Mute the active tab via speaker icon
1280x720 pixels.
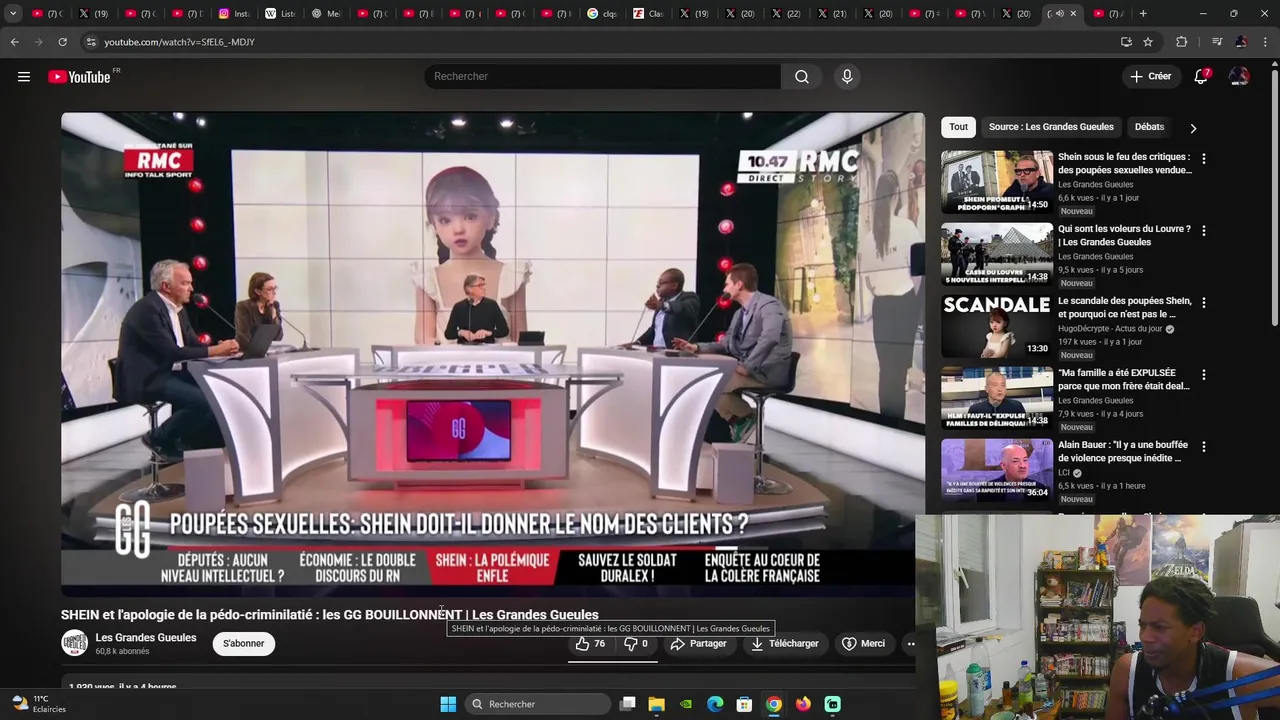tap(1059, 14)
